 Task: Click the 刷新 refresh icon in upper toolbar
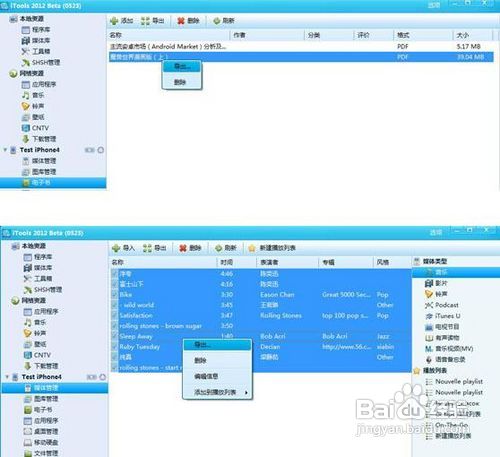[217, 21]
